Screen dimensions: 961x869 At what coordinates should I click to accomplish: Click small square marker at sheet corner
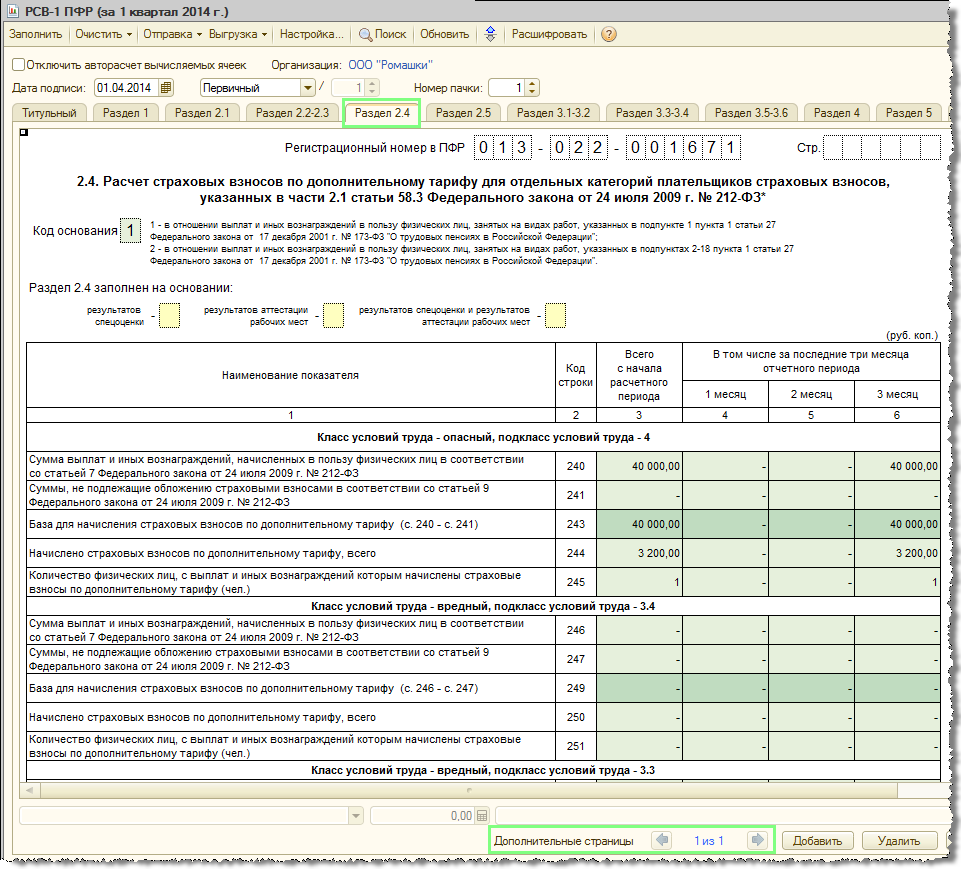23,133
